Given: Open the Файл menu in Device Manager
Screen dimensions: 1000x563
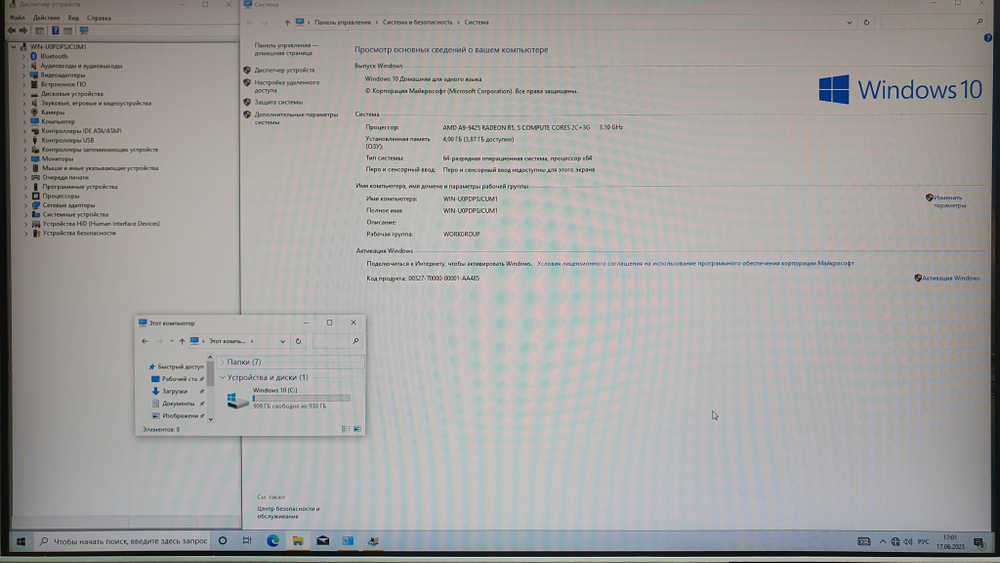Looking at the screenshot, I should [17, 18].
